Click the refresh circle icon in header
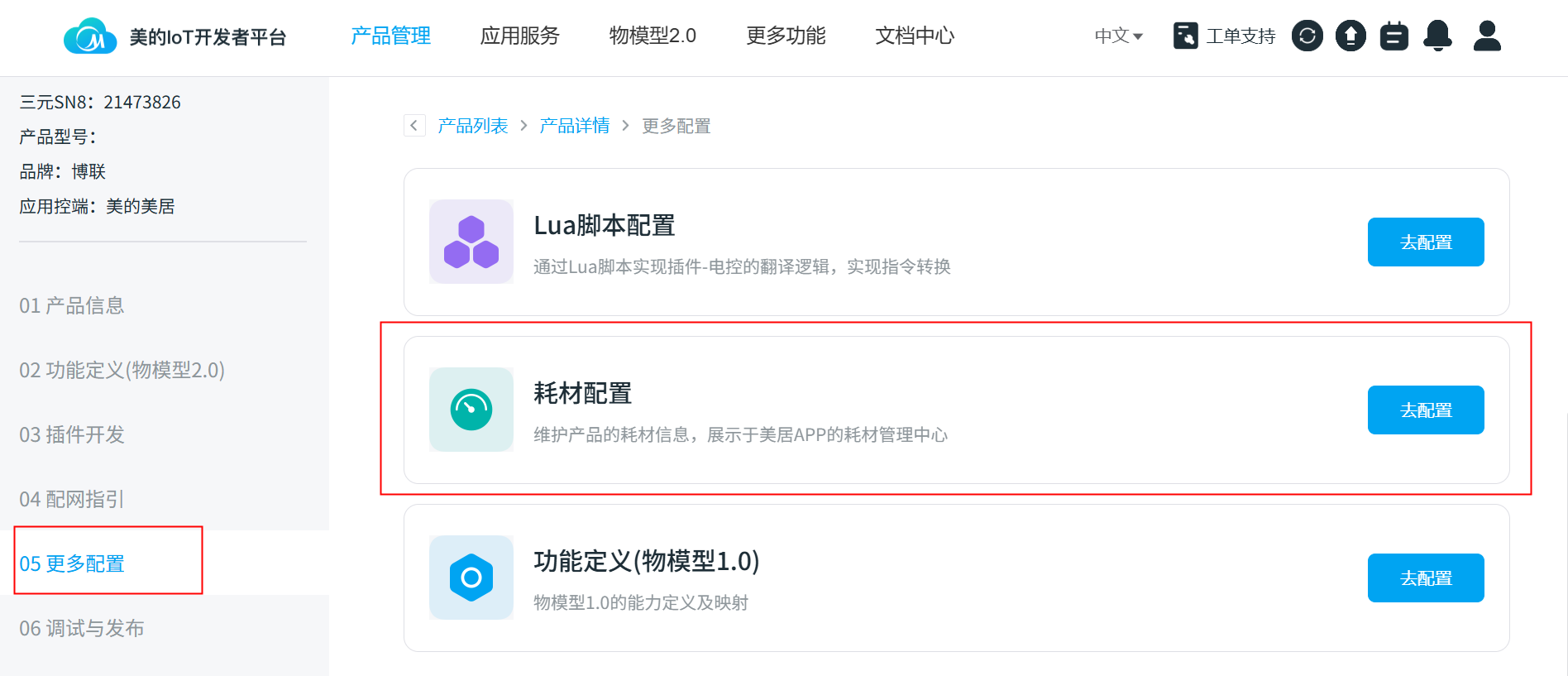The image size is (1568, 676). [1307, 36]
